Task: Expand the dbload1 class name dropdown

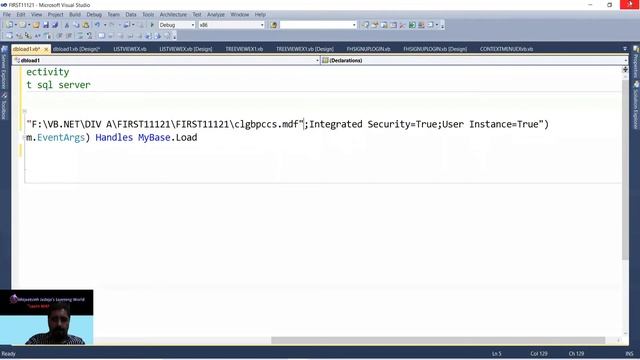Action: pyautogui.click(x=317, y=60)
